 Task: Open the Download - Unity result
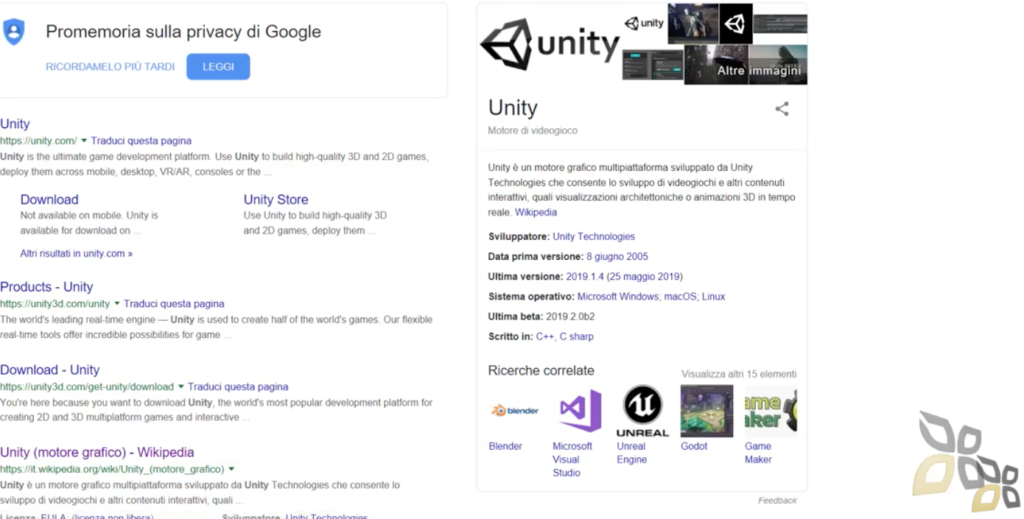coord(50,370)
